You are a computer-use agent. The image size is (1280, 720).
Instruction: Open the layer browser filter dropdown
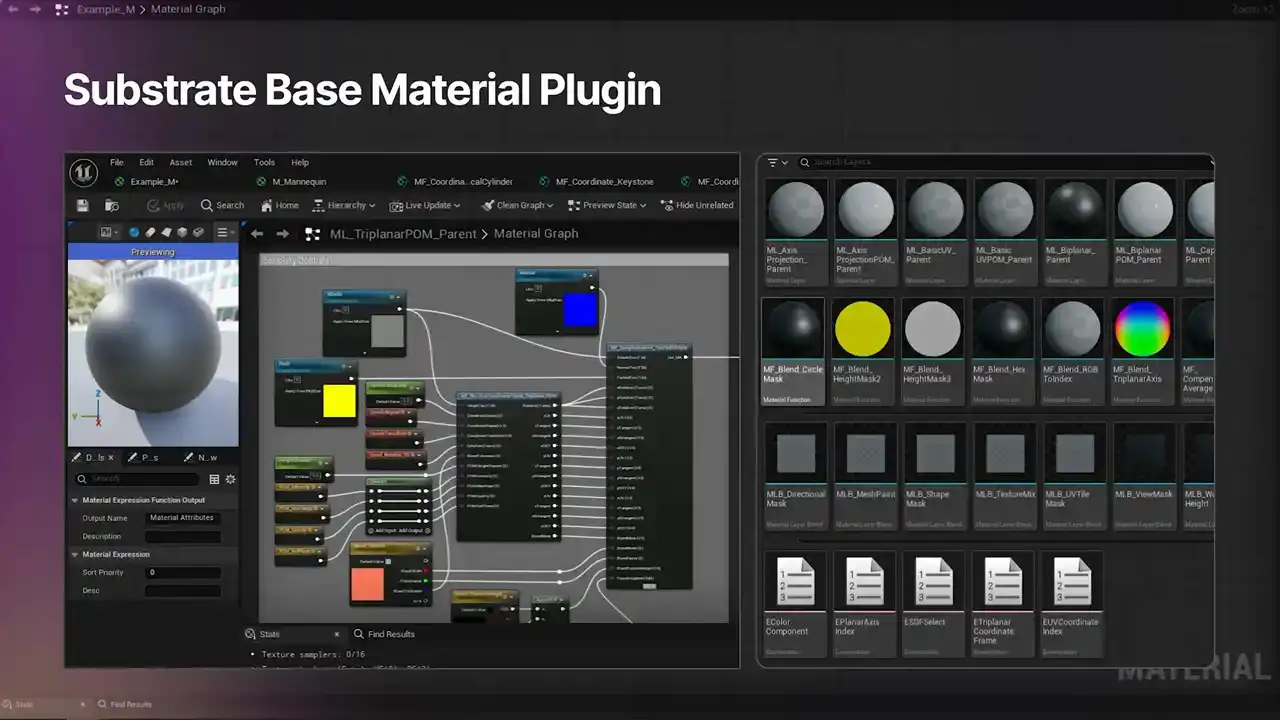pos(777,162)
